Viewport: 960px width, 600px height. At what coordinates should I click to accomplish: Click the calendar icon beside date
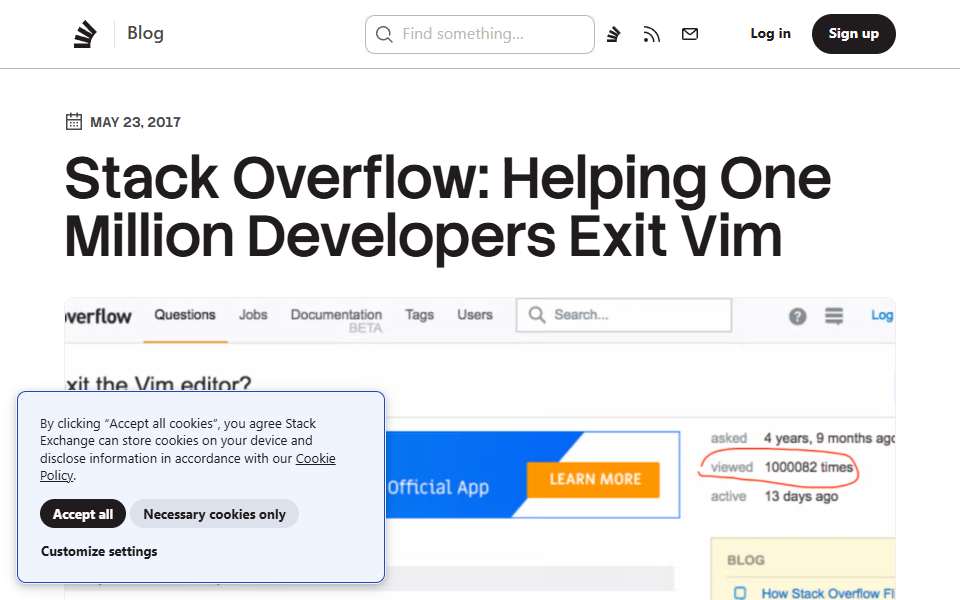pos(73,121)
